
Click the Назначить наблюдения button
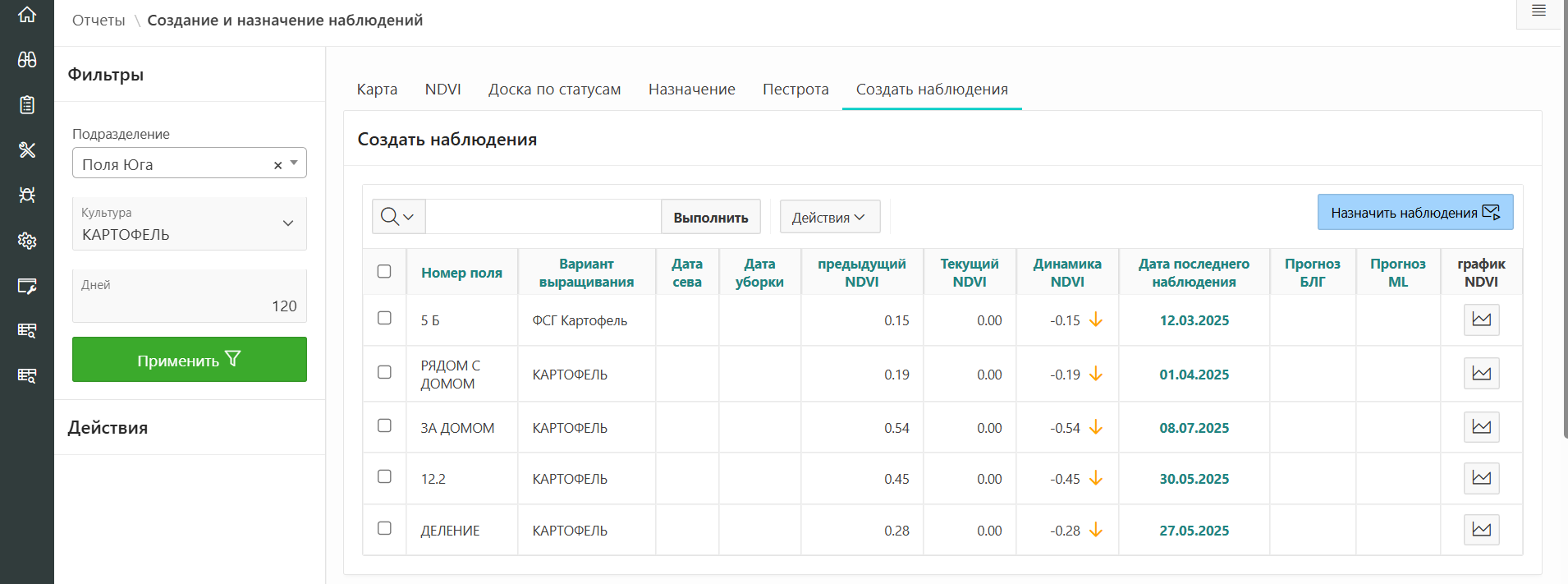pyautogui.click(x=1414, y=213)
